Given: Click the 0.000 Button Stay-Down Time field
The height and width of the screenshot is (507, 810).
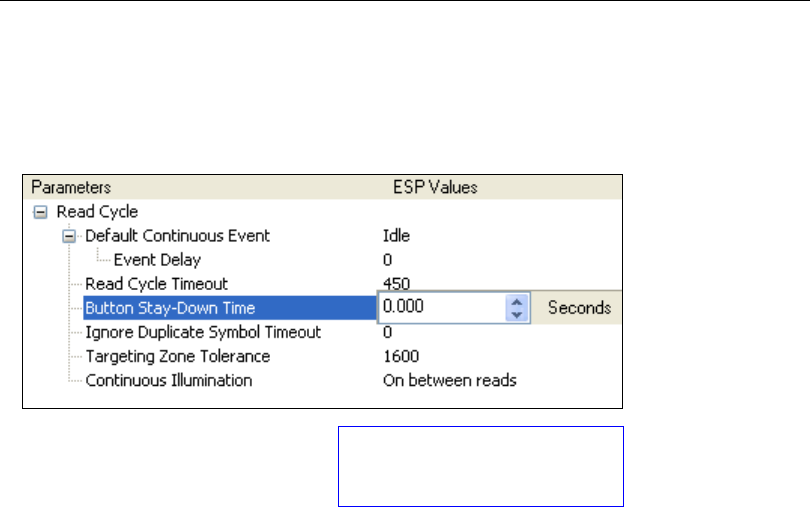Looking at the screenshot, I should tap(442, 307).
